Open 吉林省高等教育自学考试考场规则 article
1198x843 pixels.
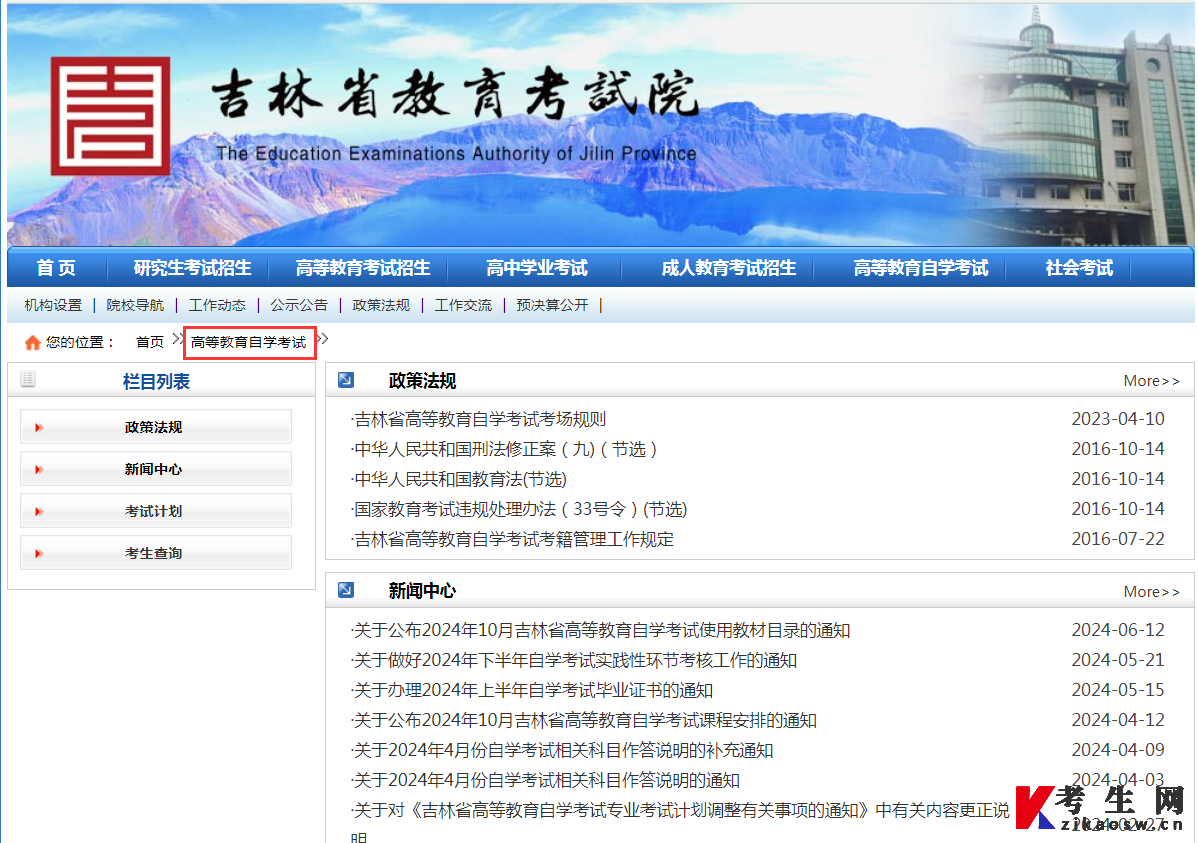click(479, 419)
